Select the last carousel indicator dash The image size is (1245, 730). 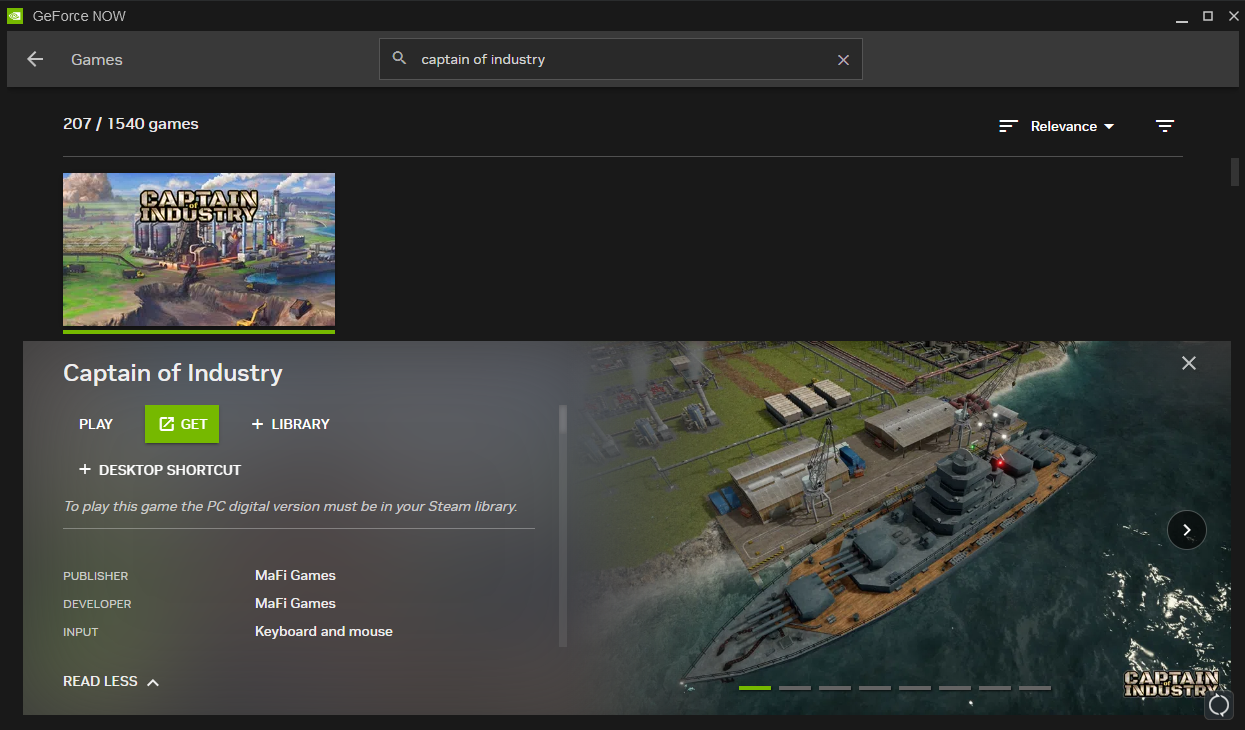1035,688
